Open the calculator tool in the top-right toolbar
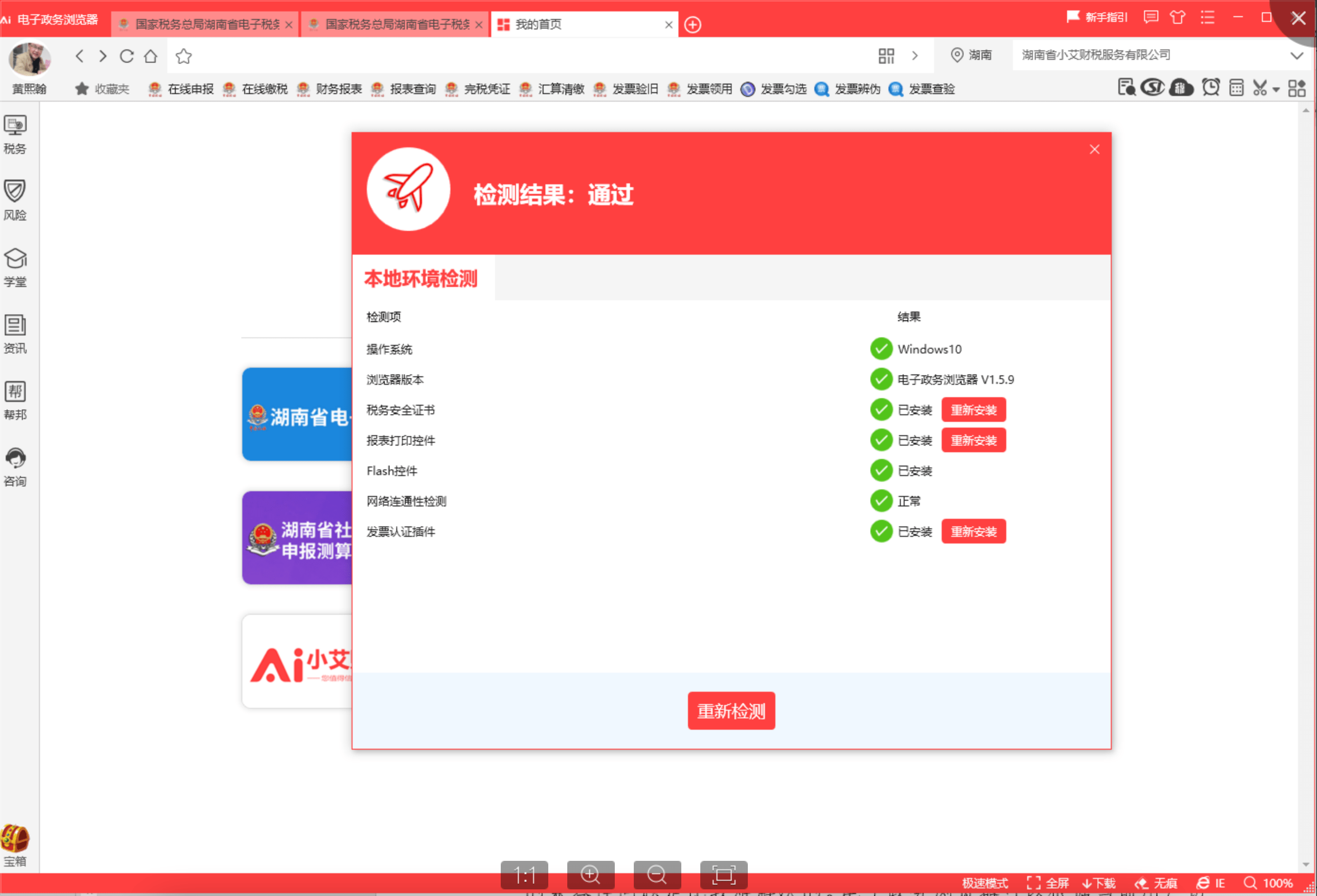The width and height of the screenshot is (1317, 896). (x=1236, y=88)
